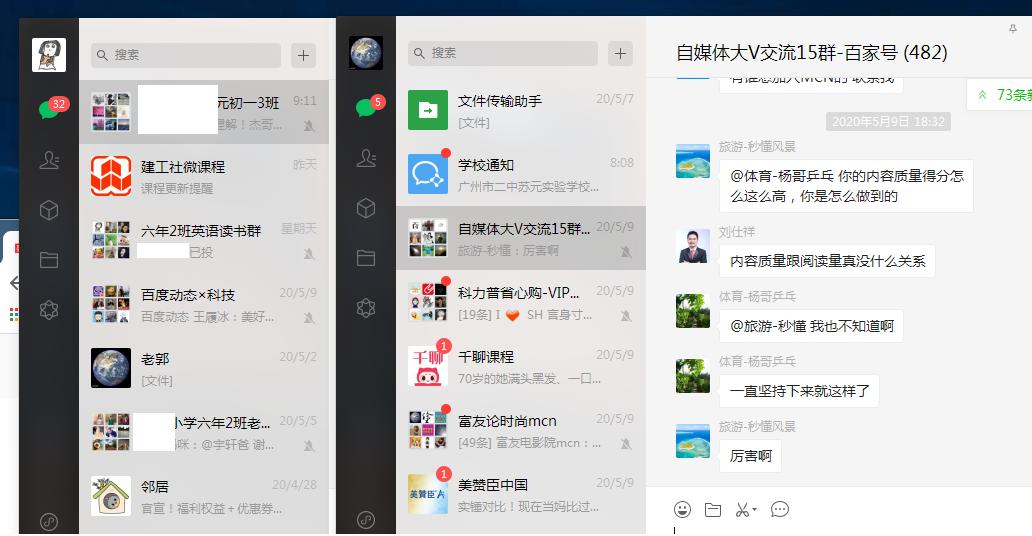
Task: Open 老郭 chat in left window
Action: pos(204,368)
